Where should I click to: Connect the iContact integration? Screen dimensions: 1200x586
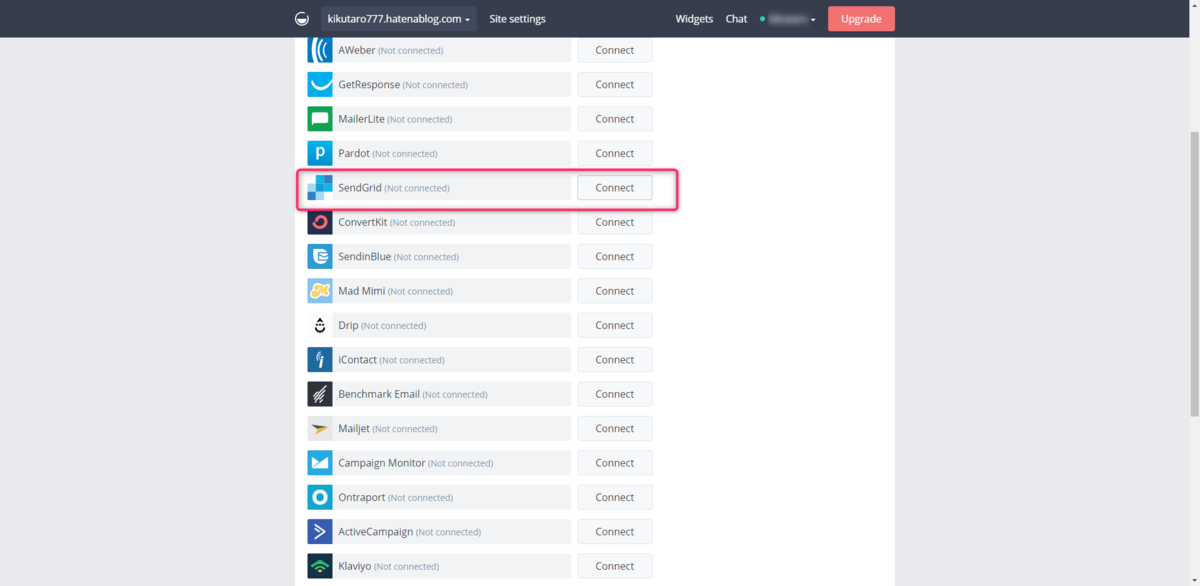pyautogui.click(x=615, y=360)
